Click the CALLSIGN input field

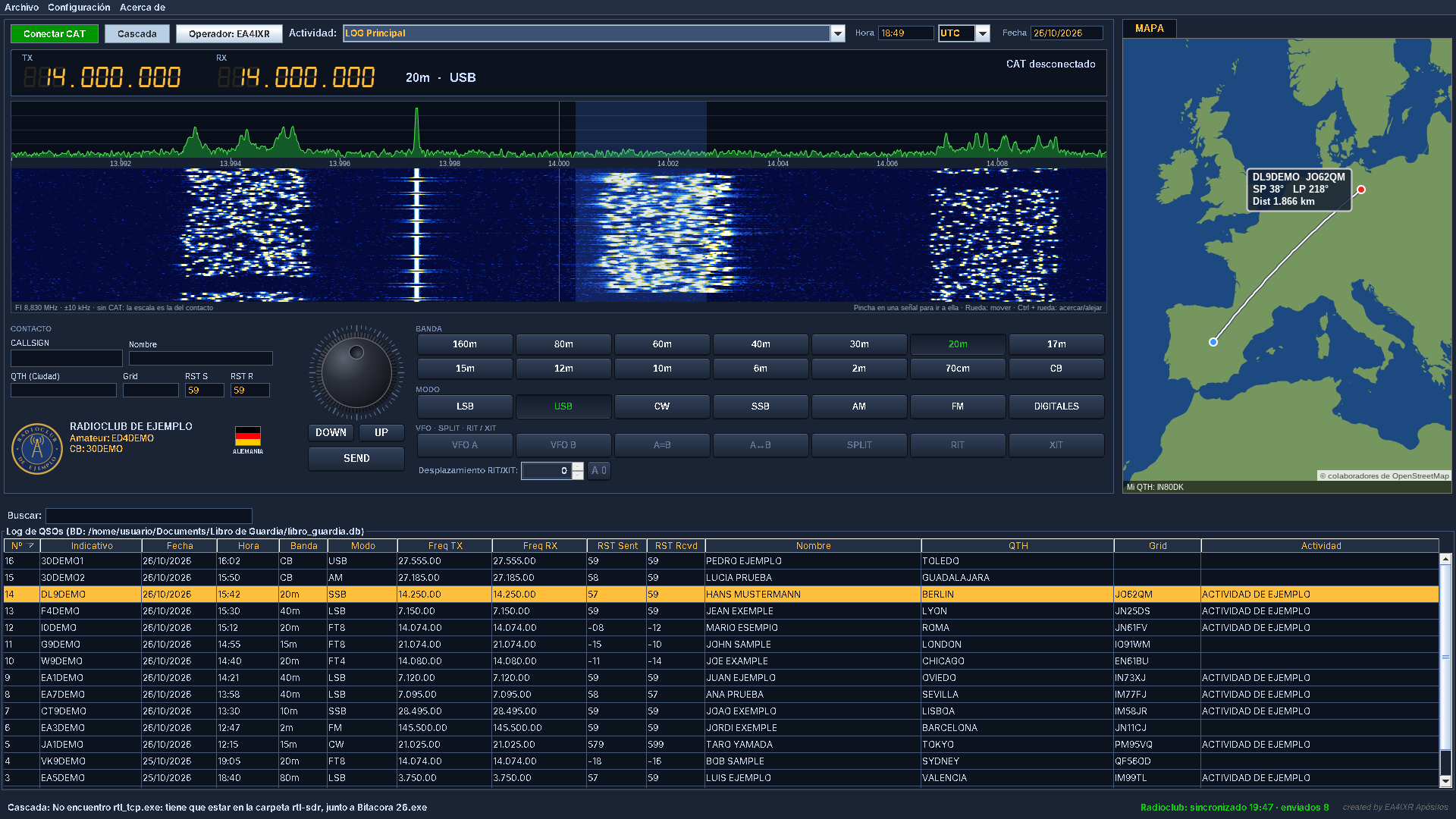pyautogui.click(x=67, y=358)
